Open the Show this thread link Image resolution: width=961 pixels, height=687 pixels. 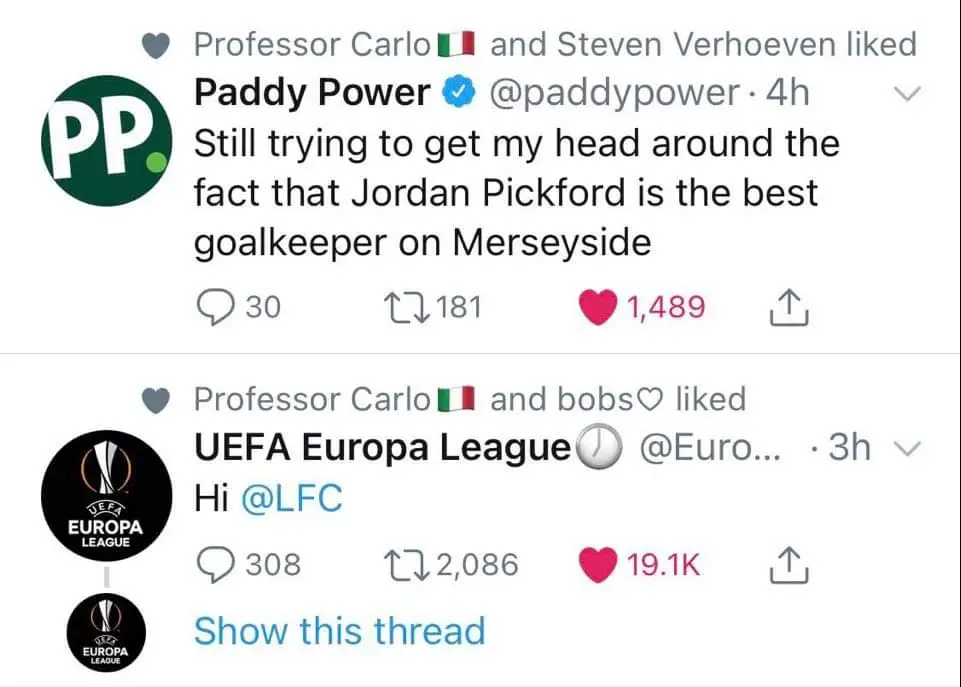[339, 631]
